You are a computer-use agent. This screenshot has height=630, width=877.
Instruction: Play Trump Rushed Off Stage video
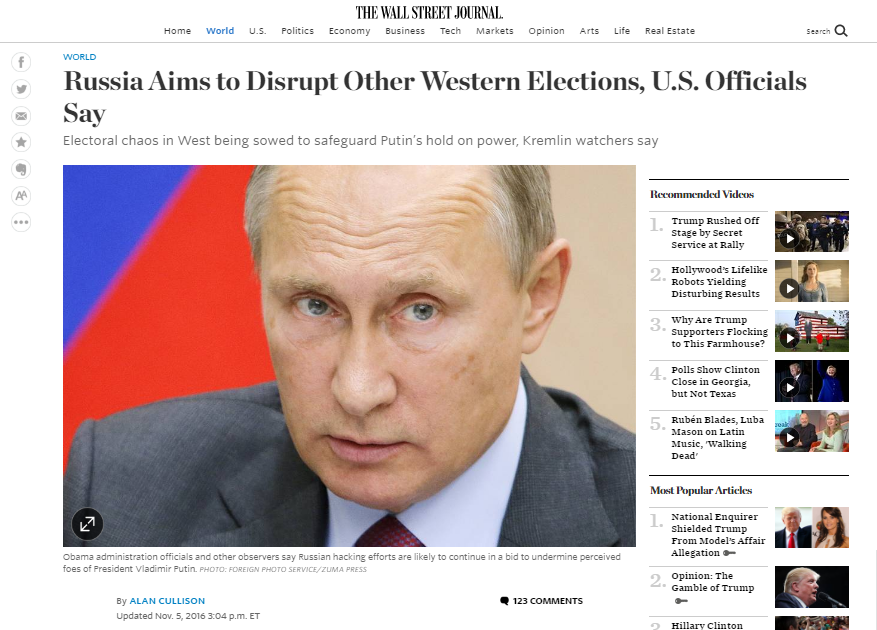pyautogui.click(x=789, y=238)
